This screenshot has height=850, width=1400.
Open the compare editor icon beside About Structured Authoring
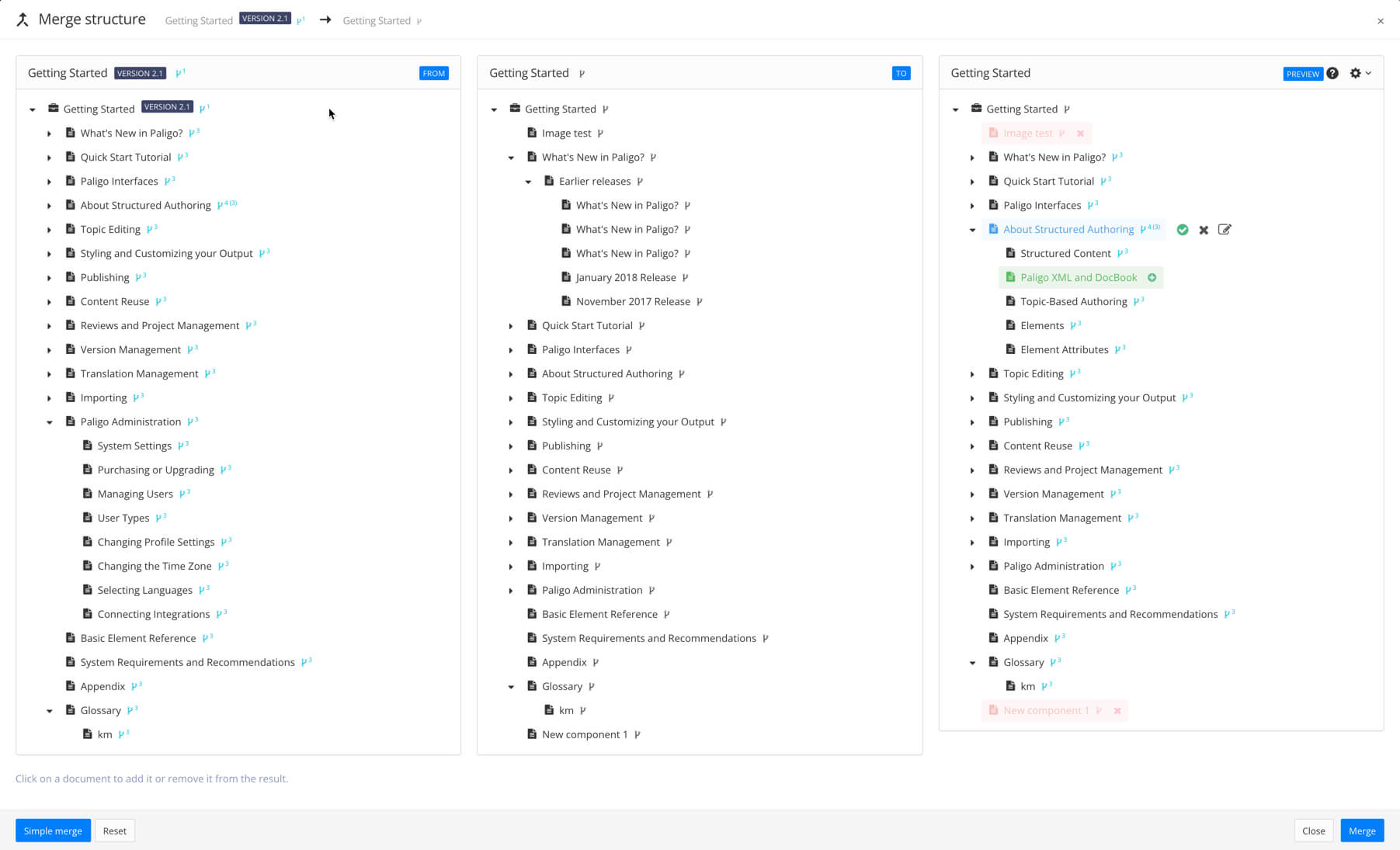point(1225,229)
